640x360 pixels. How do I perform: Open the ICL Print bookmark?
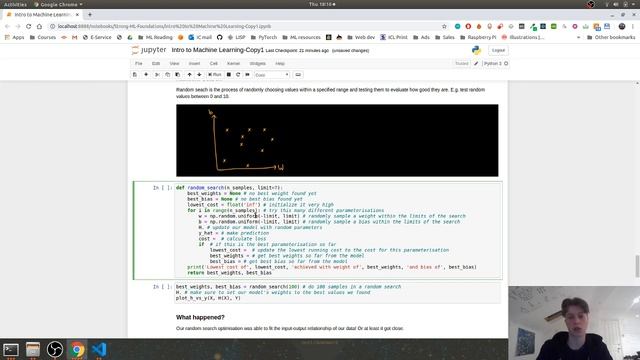(394, 37)
